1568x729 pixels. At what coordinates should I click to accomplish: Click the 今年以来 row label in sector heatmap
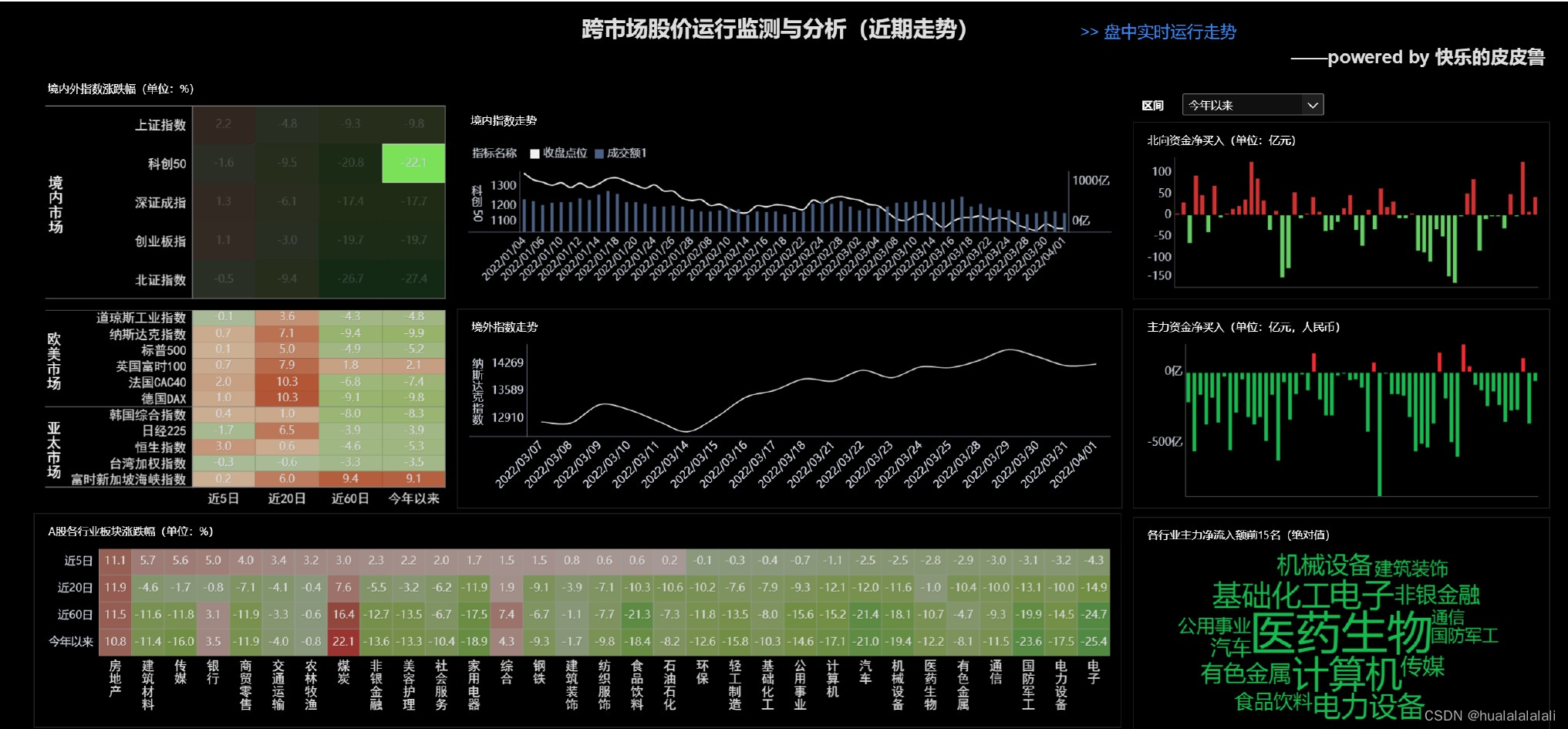pyautogui.click(x=71, y=641)
